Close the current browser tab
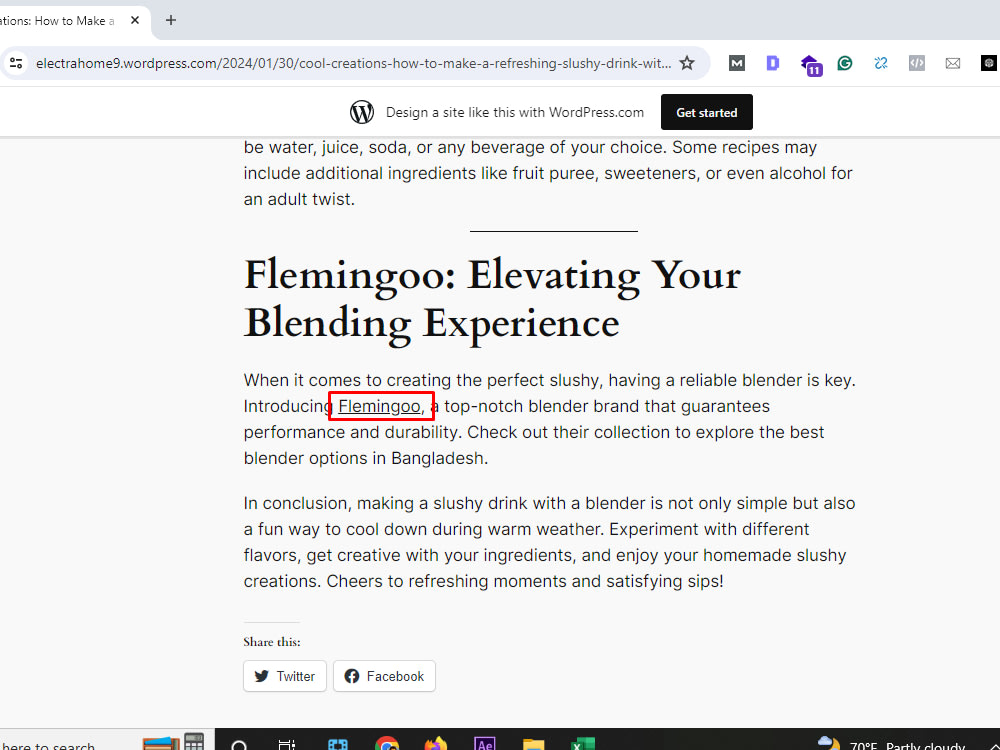The width and height of the screenshot is (1000, 750). tap(135, 20)
